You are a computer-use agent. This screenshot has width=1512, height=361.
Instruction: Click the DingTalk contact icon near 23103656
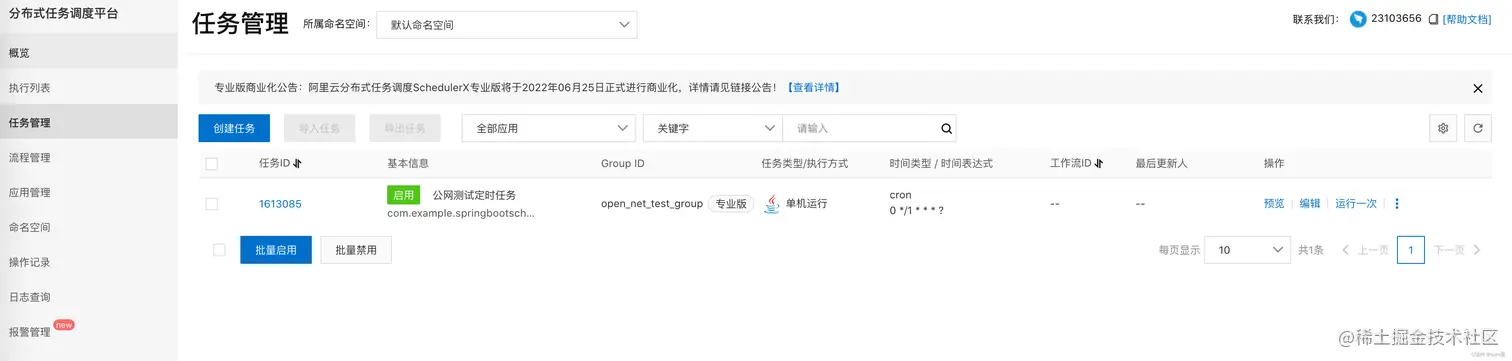pos(1358,19)
